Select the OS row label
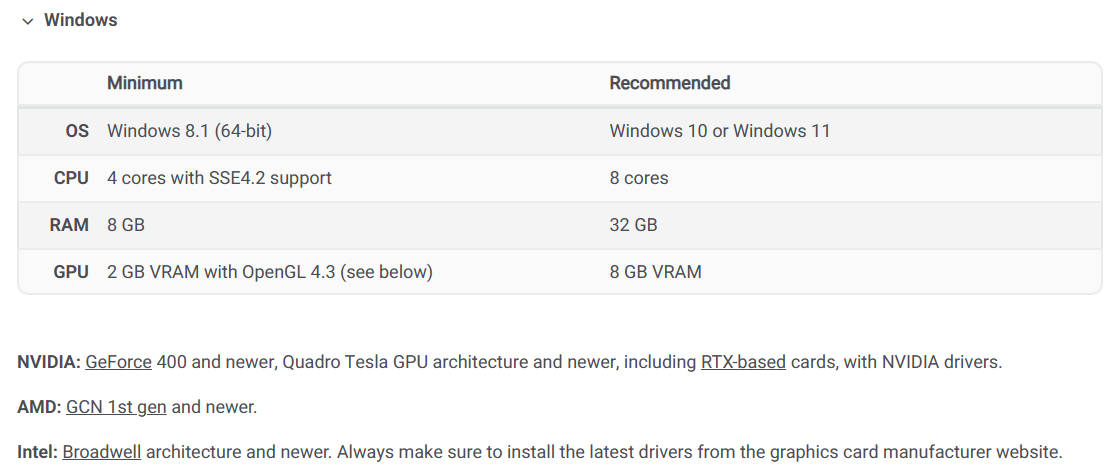This screenshot has height=469, width=1116. click(x=77, y=131)
